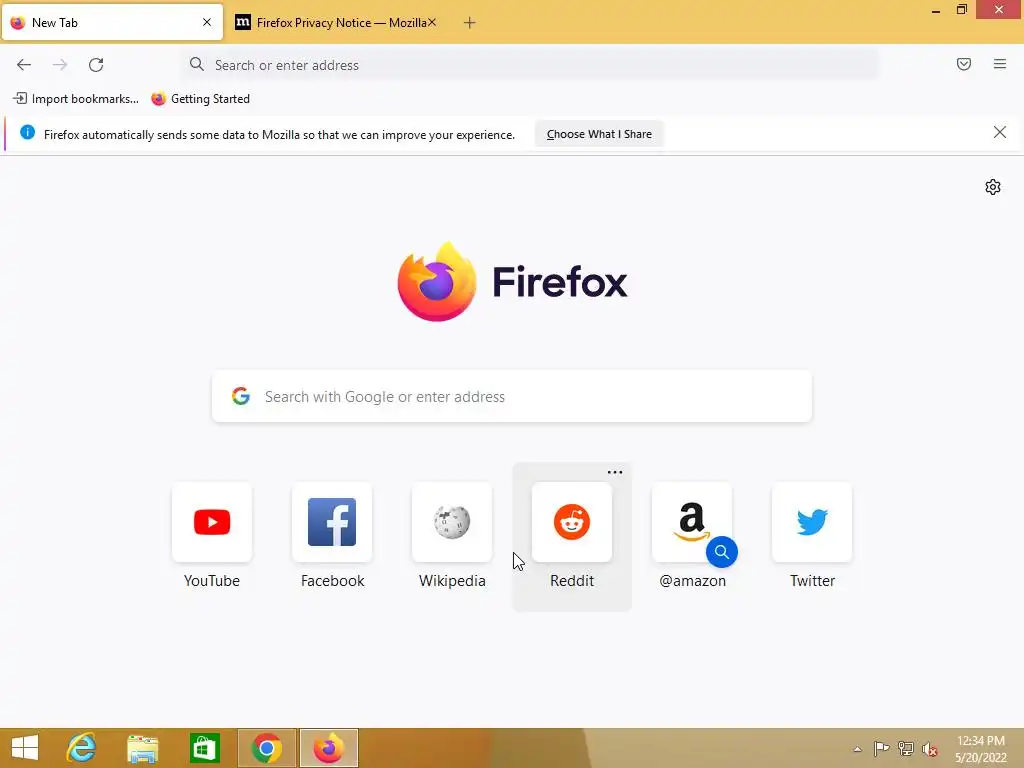Open new tab personalize gear settings
The height and width of the screenshot is (768, 1024).
993,187
